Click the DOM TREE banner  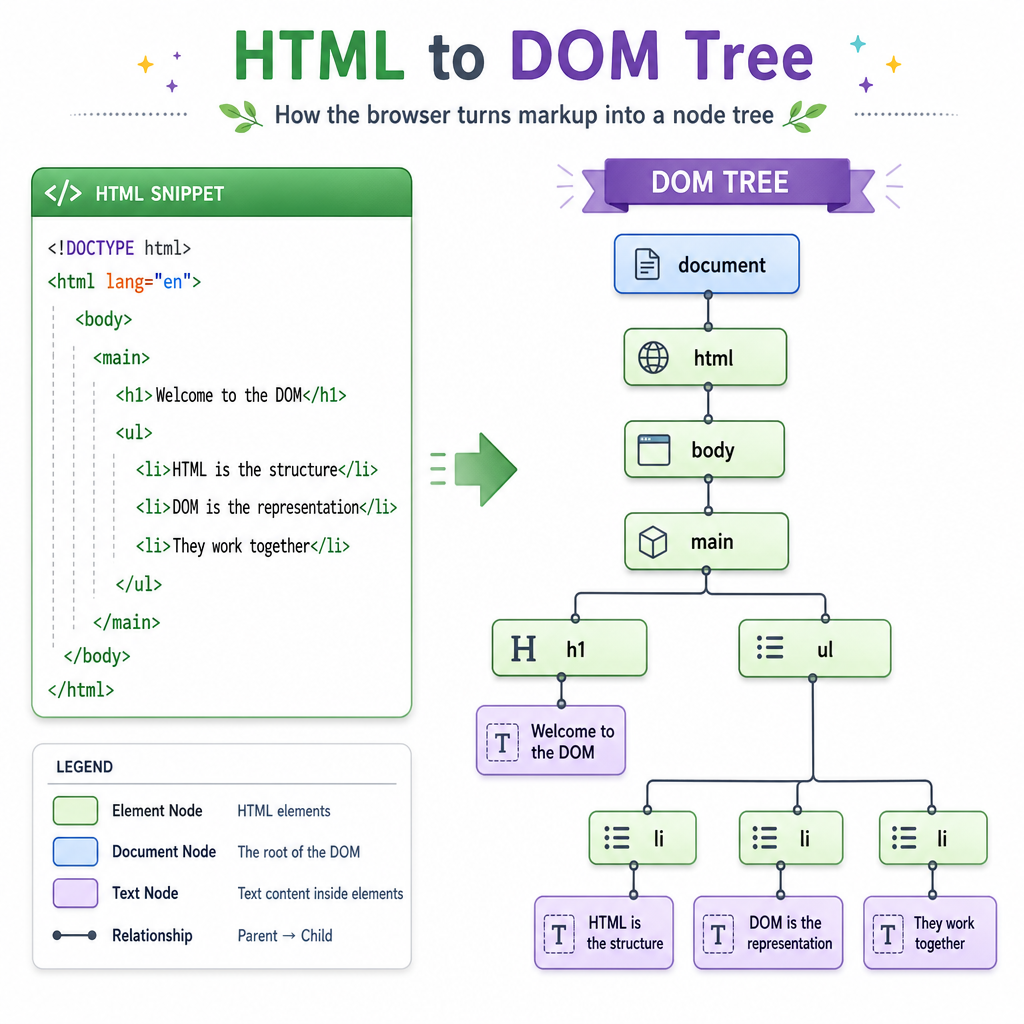click(727, 183)
